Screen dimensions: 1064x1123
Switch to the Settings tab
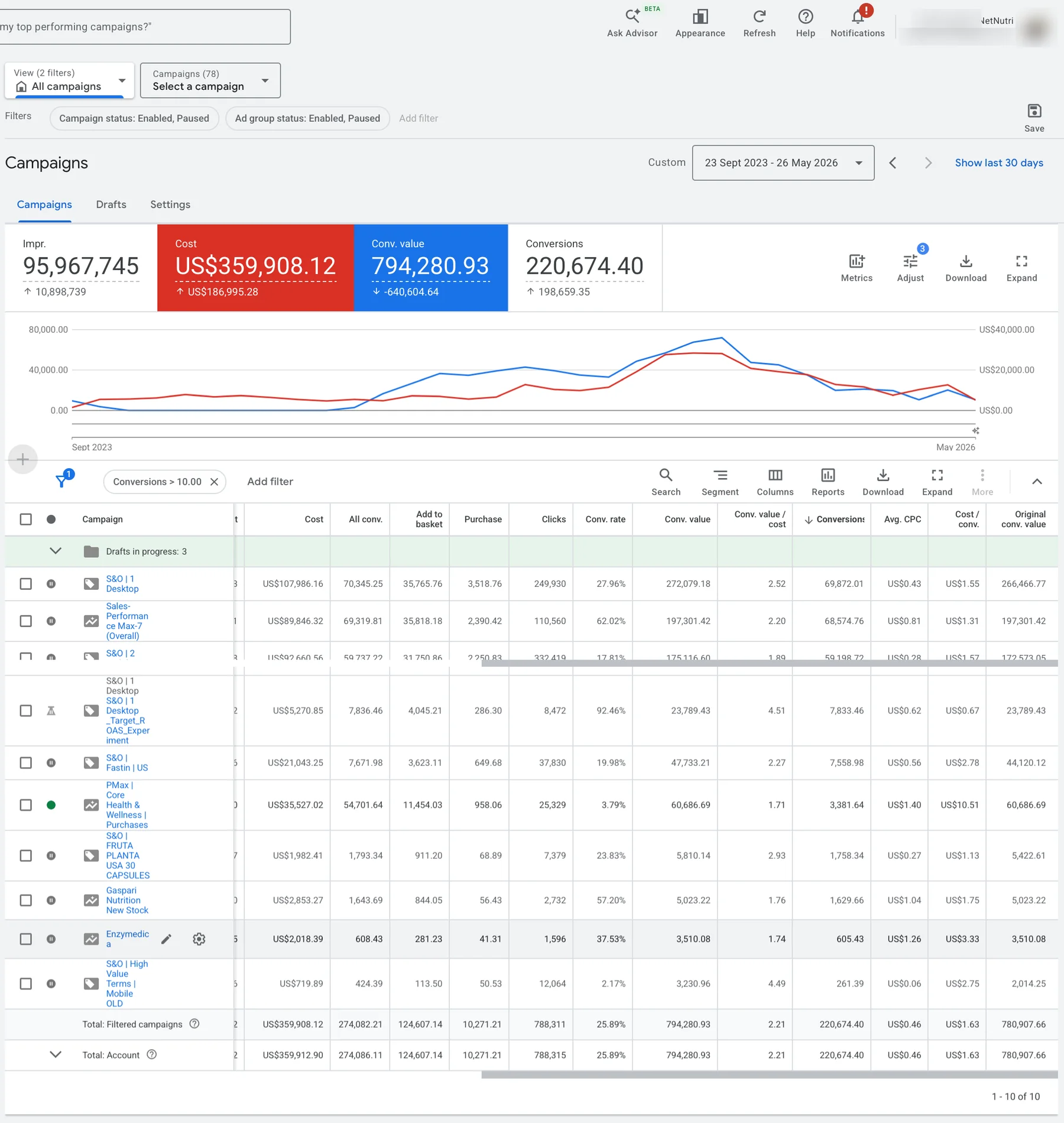[x=170, y=205]
